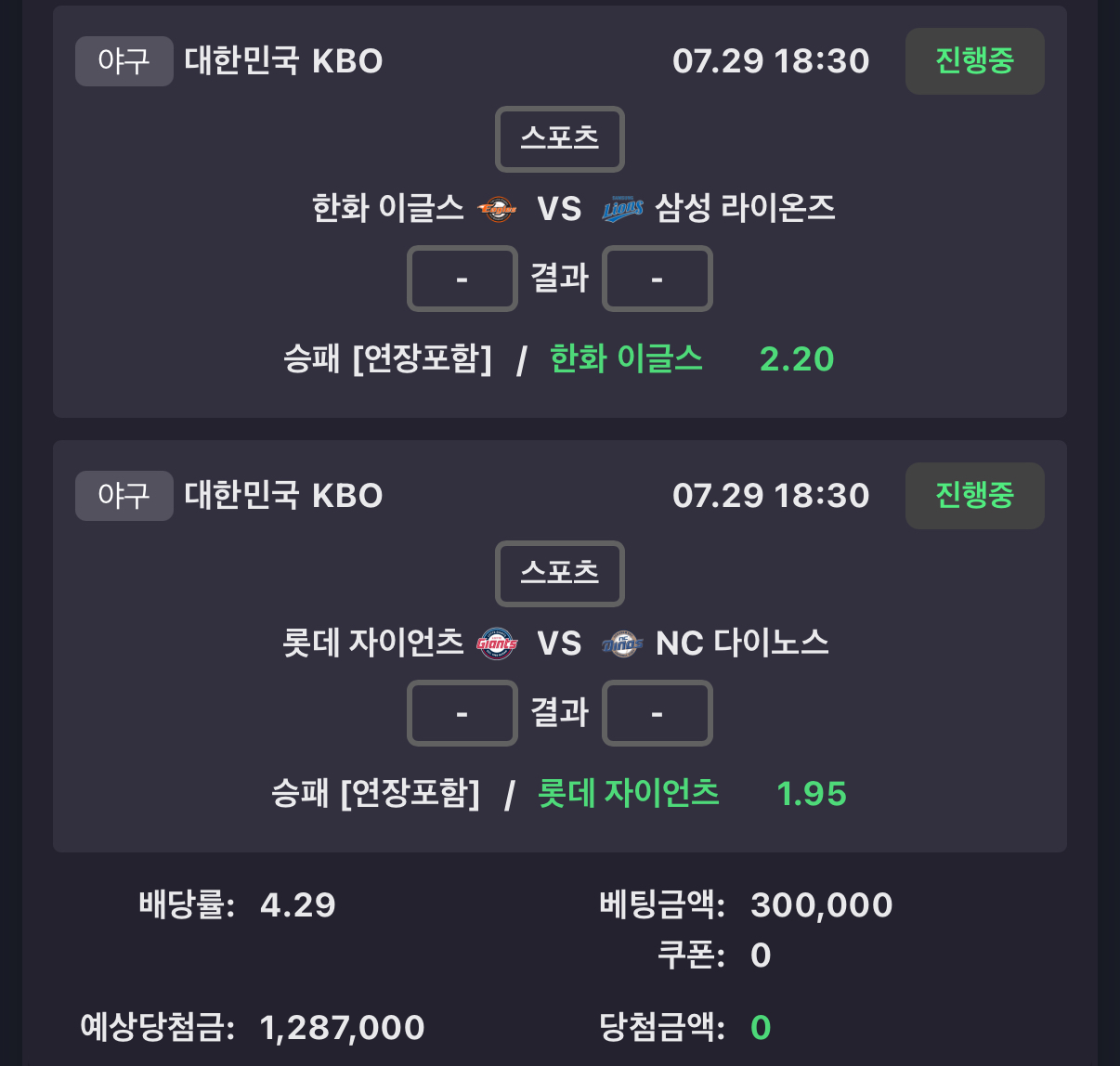Open 스포츠 label in Lotte vs NC card
1120x1066 pixels.
560,574
